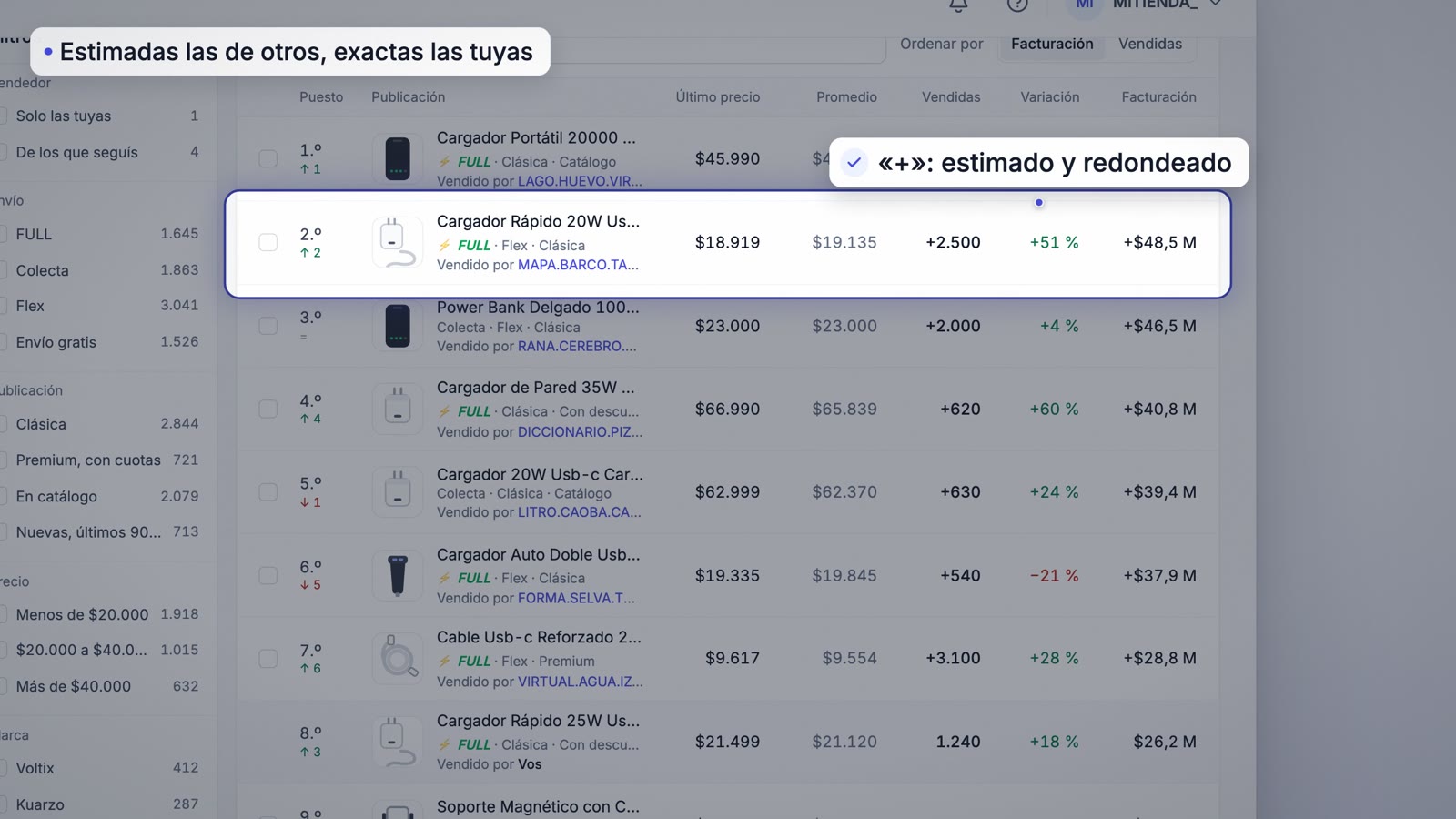Screen dimensions: 1456x819
Task: Open the Cable Usb-c Reforzado 2... listing title
Action: coord(539,637)
